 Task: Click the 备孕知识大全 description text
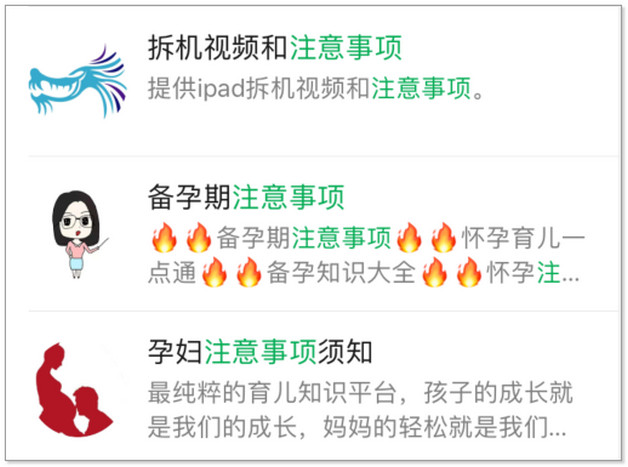[x=341, y=273]
